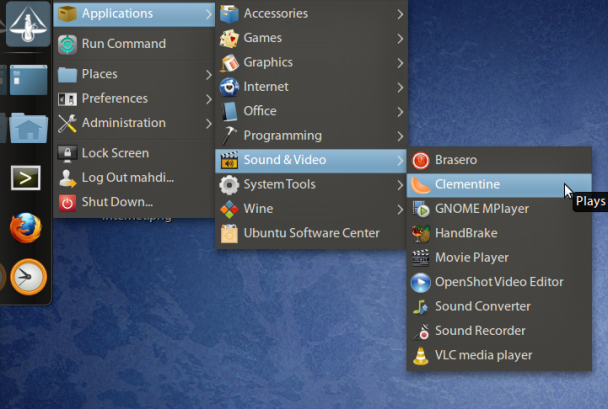The height and width of the screenshot is (409, 608).
Task: Click the red Shut Down power icon
Action: [x=67, y=202]
